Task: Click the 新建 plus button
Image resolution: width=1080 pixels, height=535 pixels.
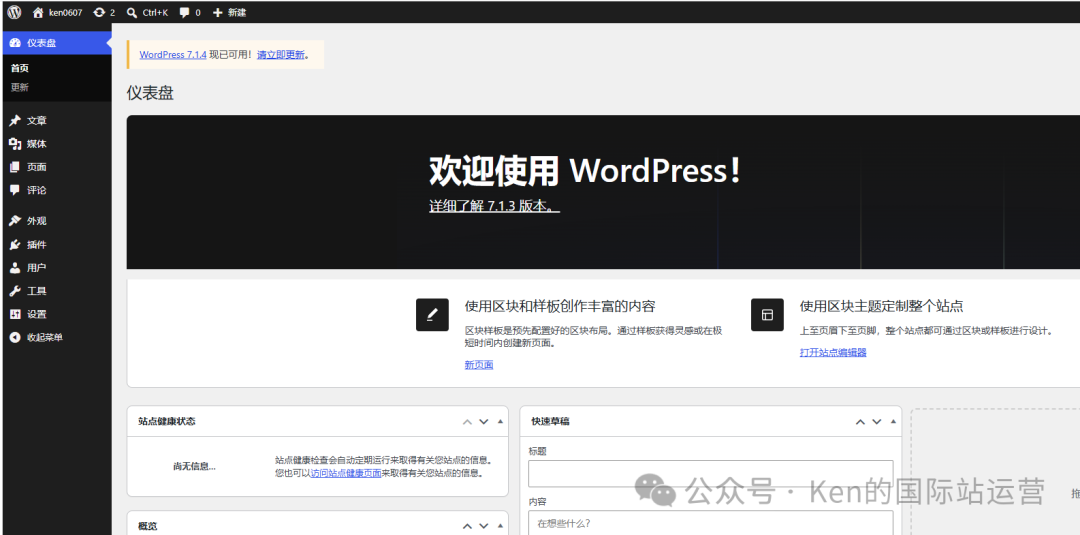Action: 229,12
